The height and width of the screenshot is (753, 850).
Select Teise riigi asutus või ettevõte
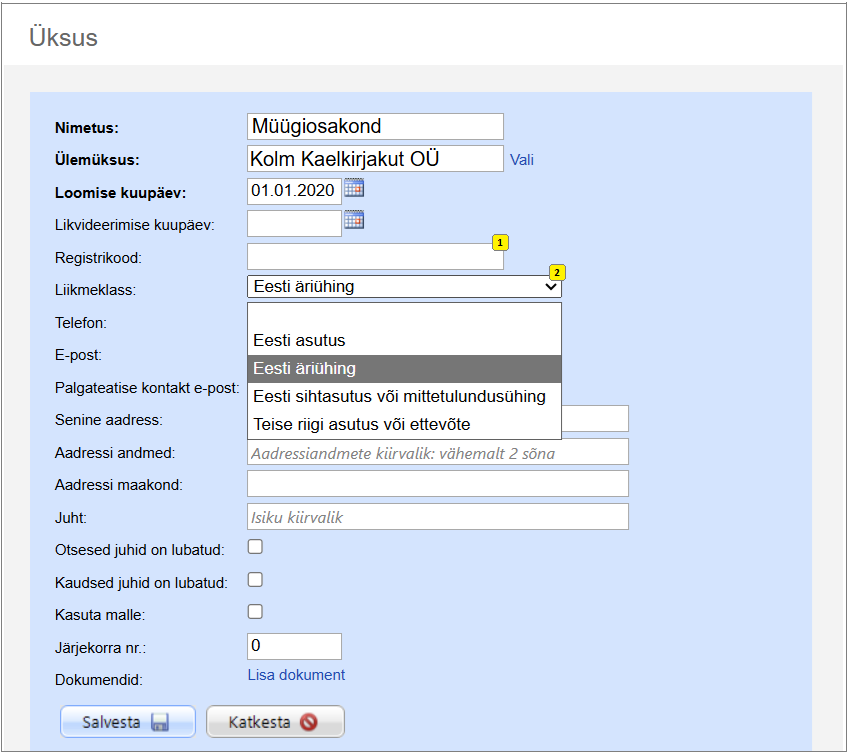pos(404,424)
